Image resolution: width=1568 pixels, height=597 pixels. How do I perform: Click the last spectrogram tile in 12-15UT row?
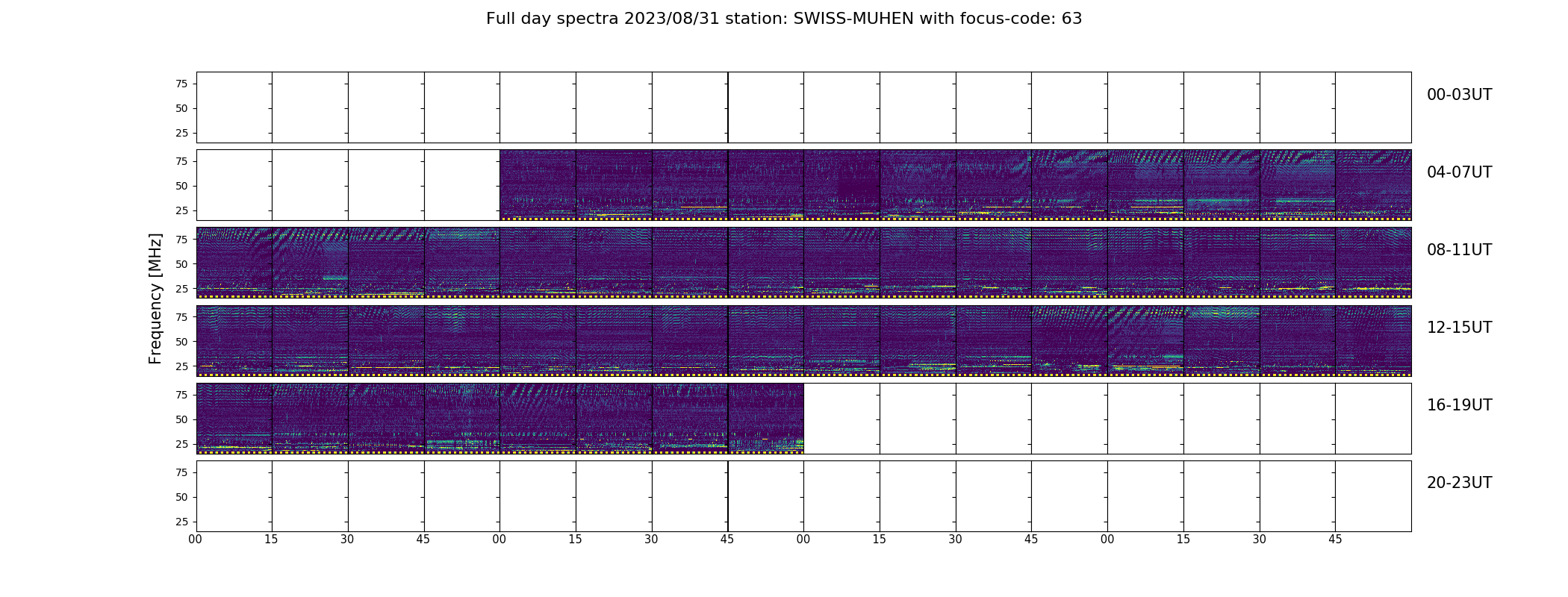pyautogui.click(x=1373, y=340)
